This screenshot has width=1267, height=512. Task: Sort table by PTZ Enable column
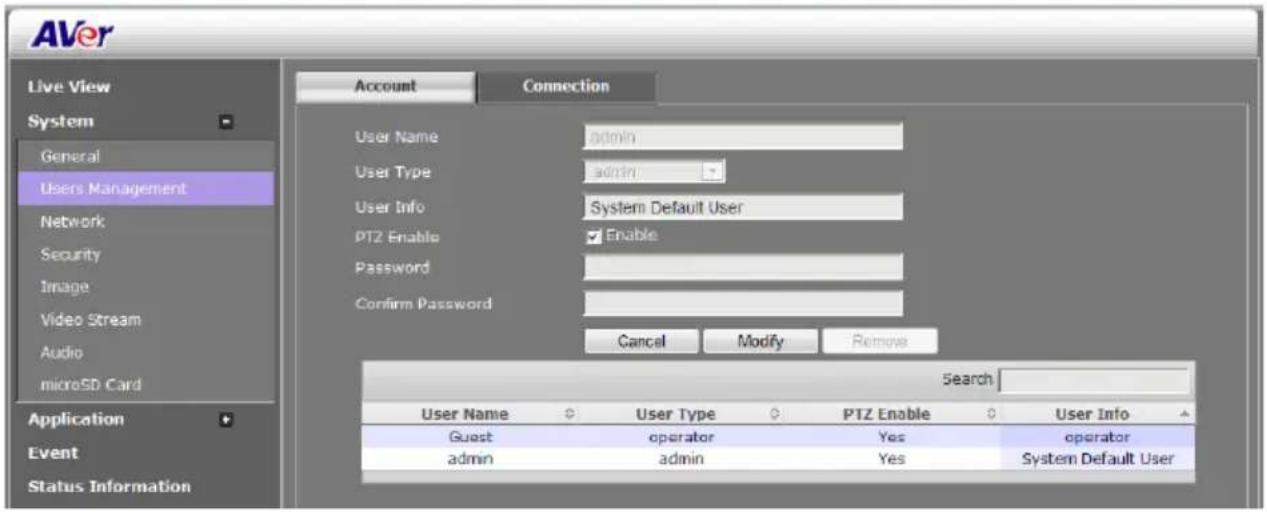(893, 414)
